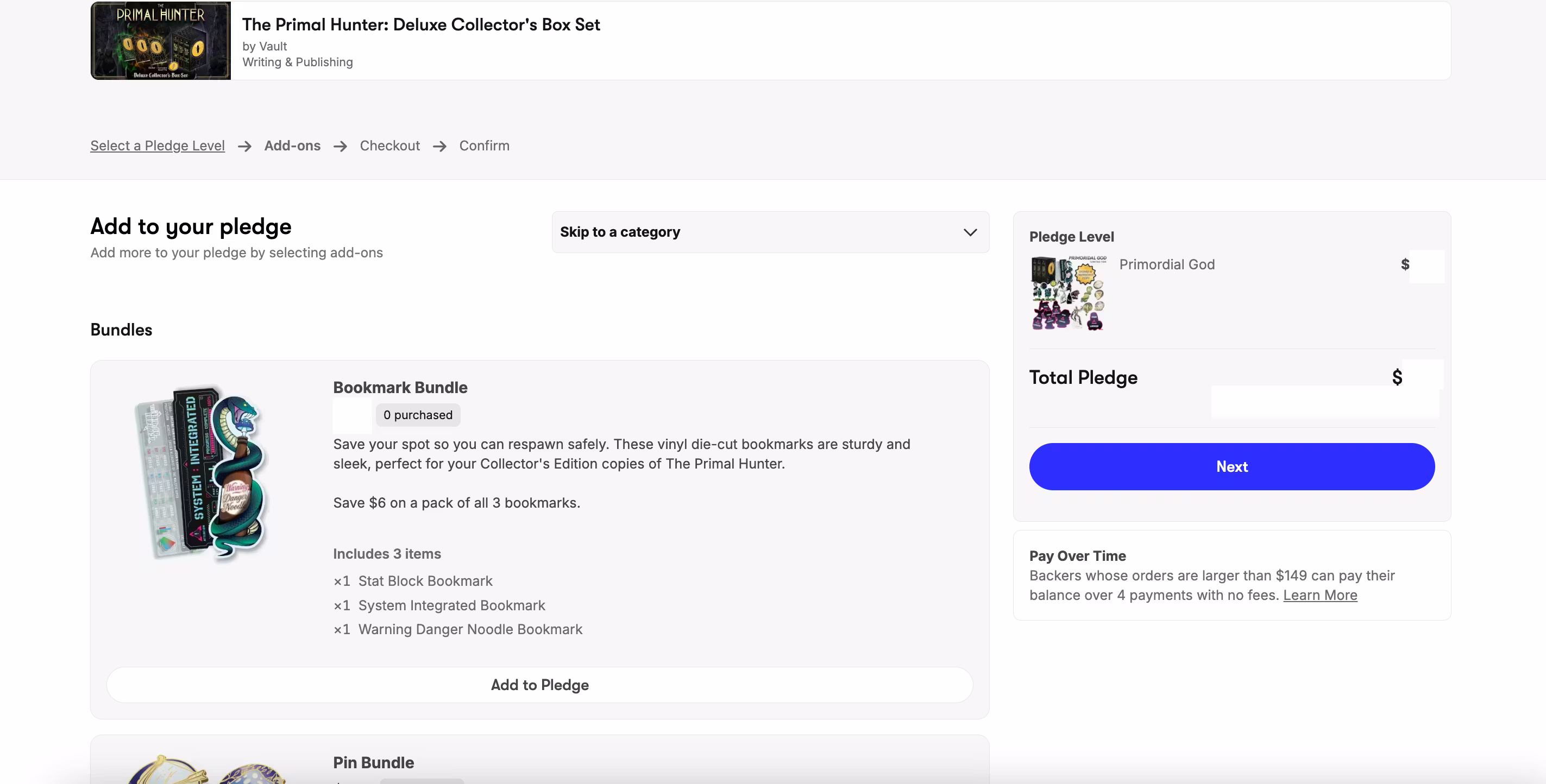Jump to the Checkout step
Viewport: 1546px width, 784px height.
[389, 146]
